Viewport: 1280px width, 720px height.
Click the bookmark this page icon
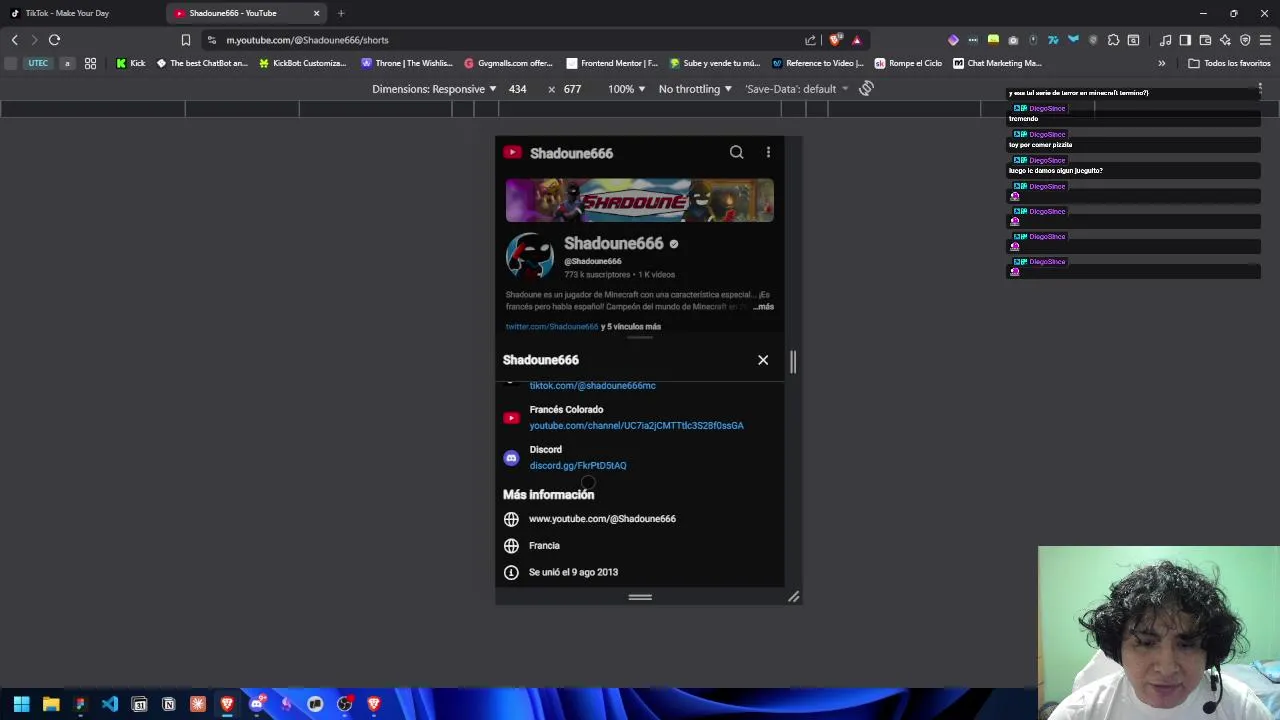coord(185,40)
